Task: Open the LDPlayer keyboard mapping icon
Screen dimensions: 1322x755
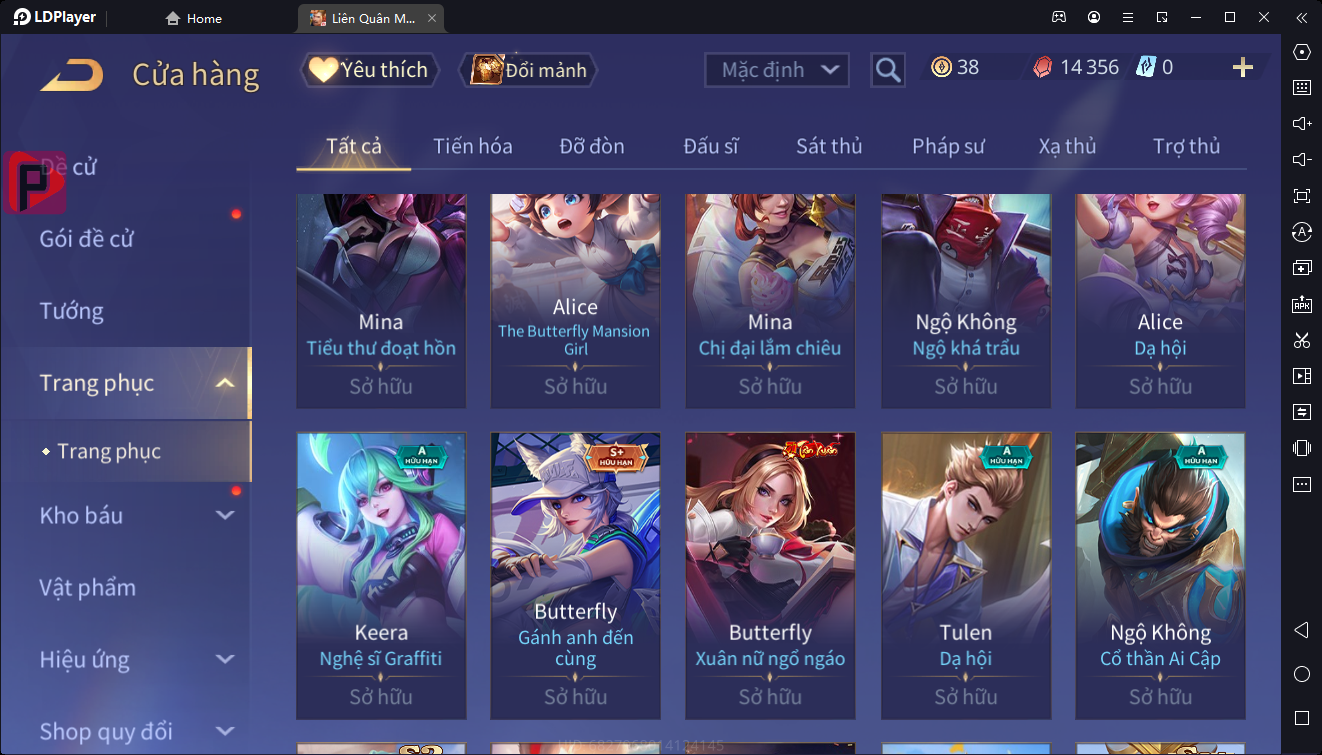Action: (x=1301, y=88)
